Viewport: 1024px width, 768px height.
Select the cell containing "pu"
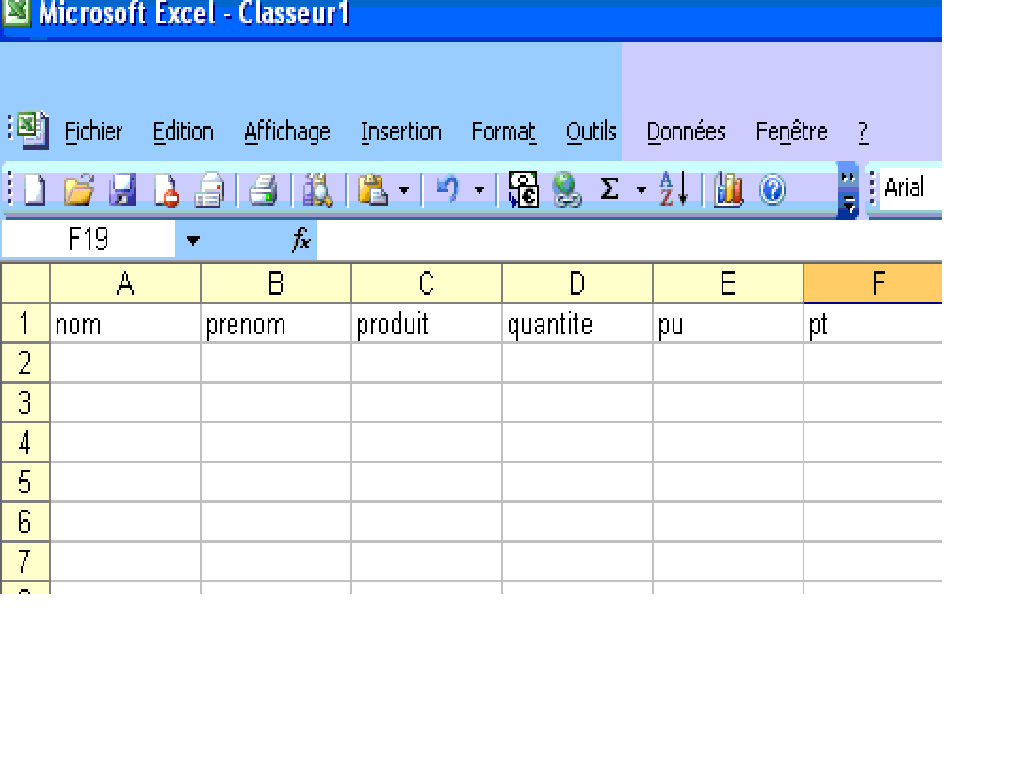tap(728, 323)
